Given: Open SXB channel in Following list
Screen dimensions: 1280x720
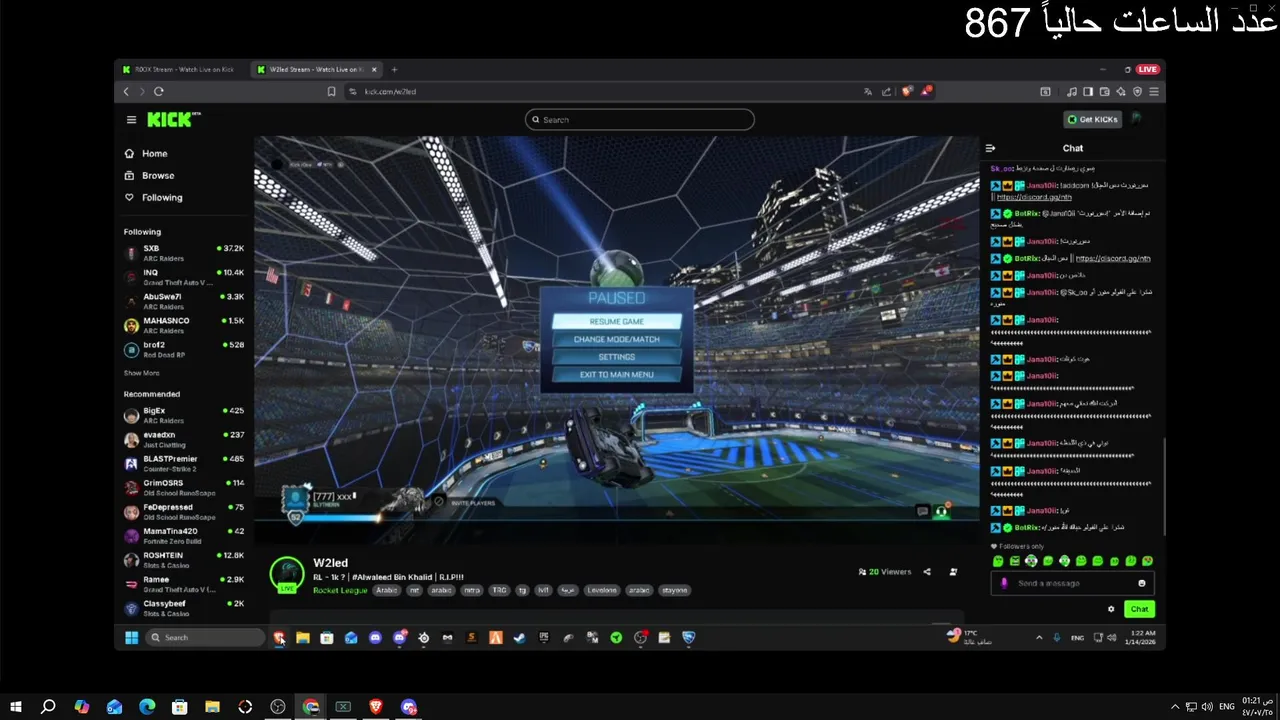Looking at the screenshot, I should click(x=184, y=253).
